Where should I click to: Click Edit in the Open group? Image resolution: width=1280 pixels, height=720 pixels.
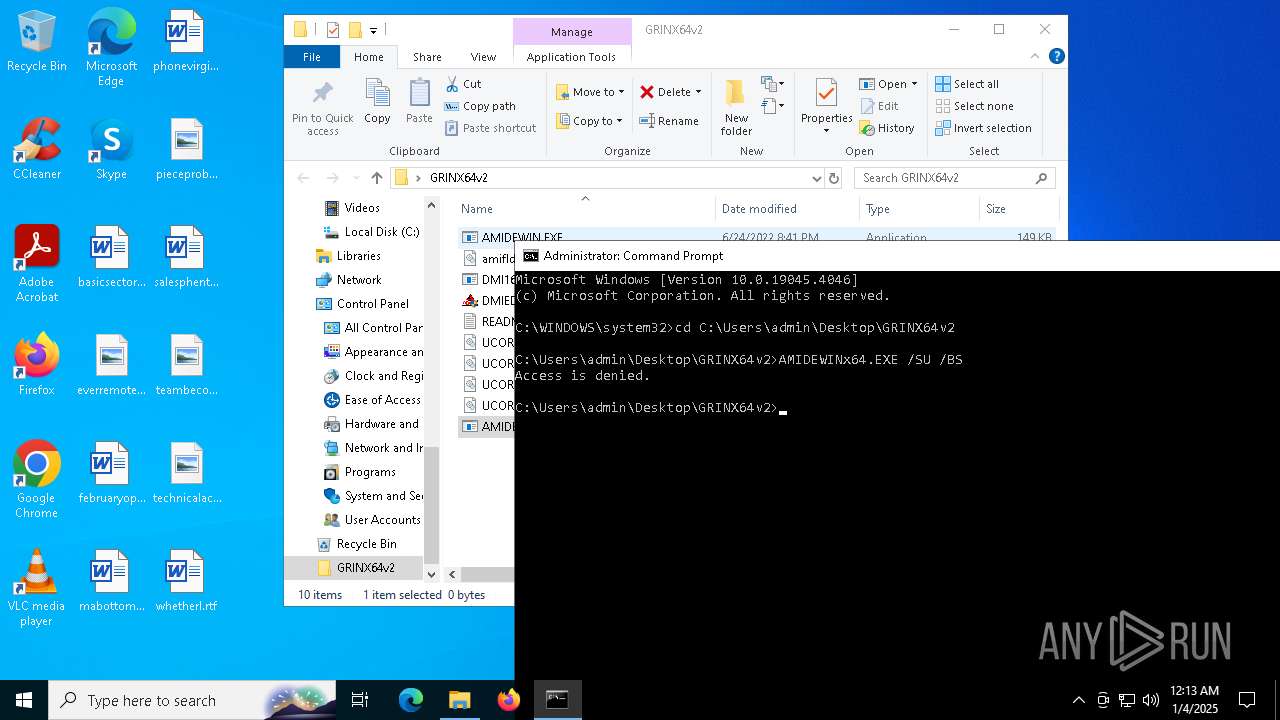point(878,106)
